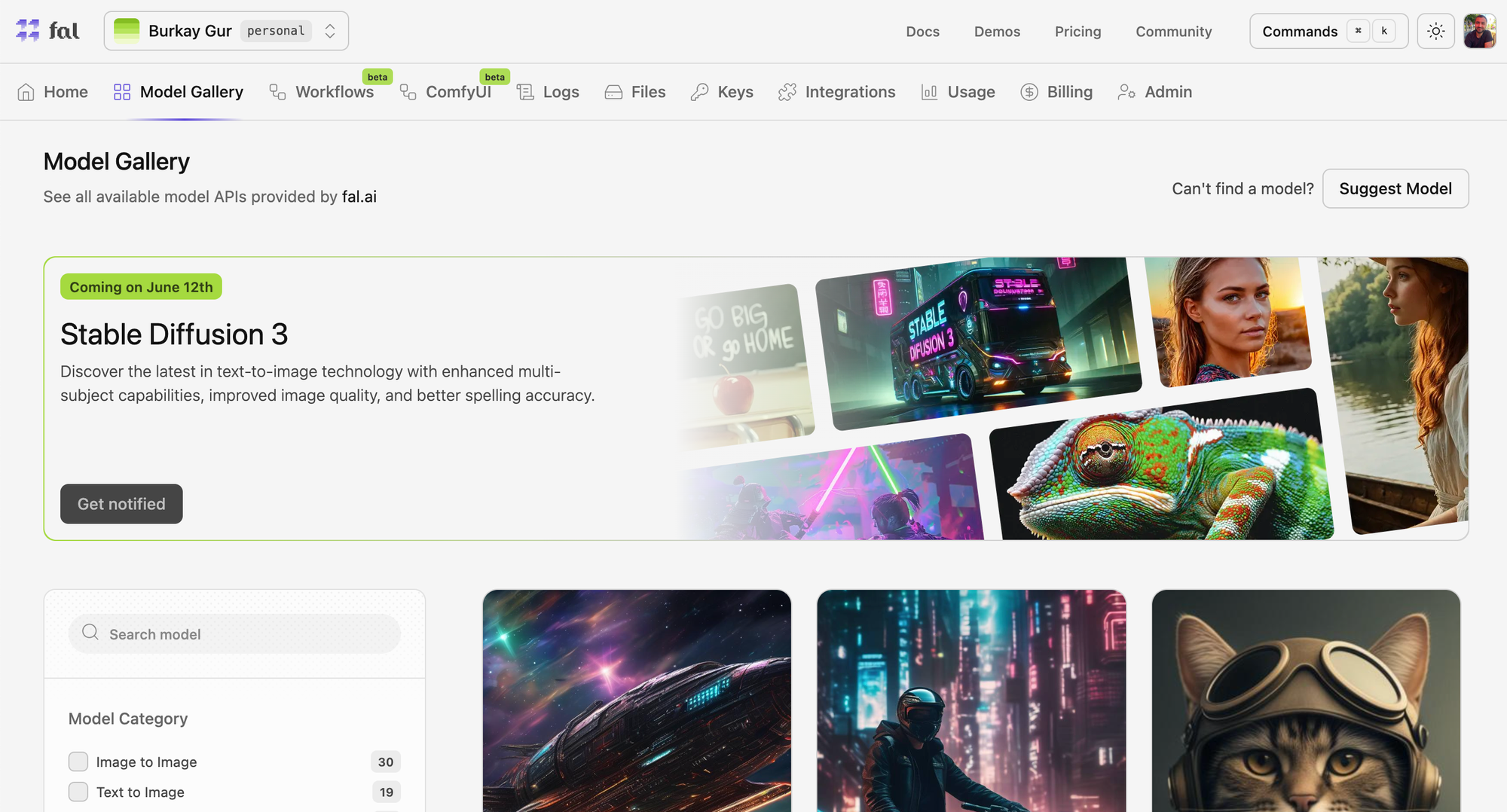The image size is (1507, 812).
Task: Open the Usage tab
Action: [x=958, y=92]
